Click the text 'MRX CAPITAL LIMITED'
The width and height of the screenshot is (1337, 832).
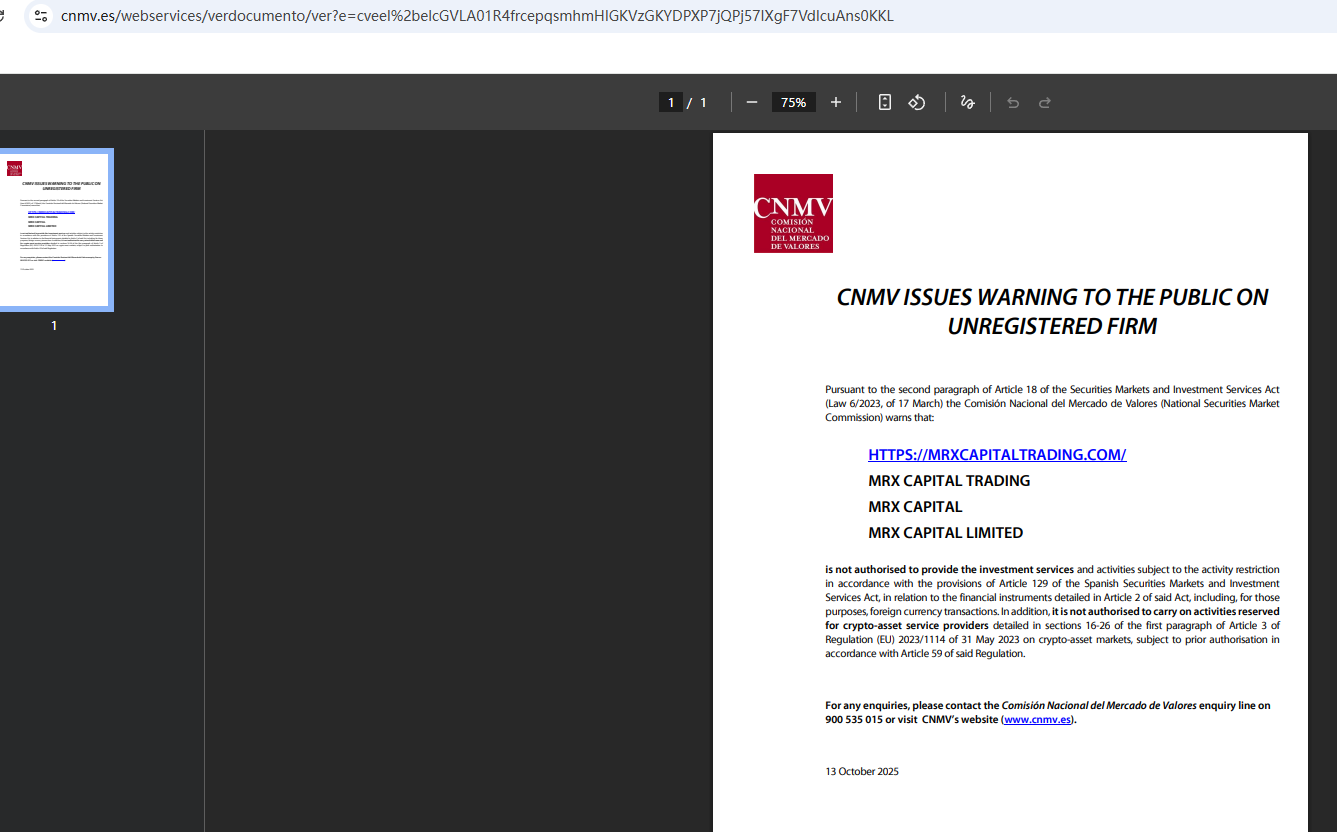pos(946,533)
